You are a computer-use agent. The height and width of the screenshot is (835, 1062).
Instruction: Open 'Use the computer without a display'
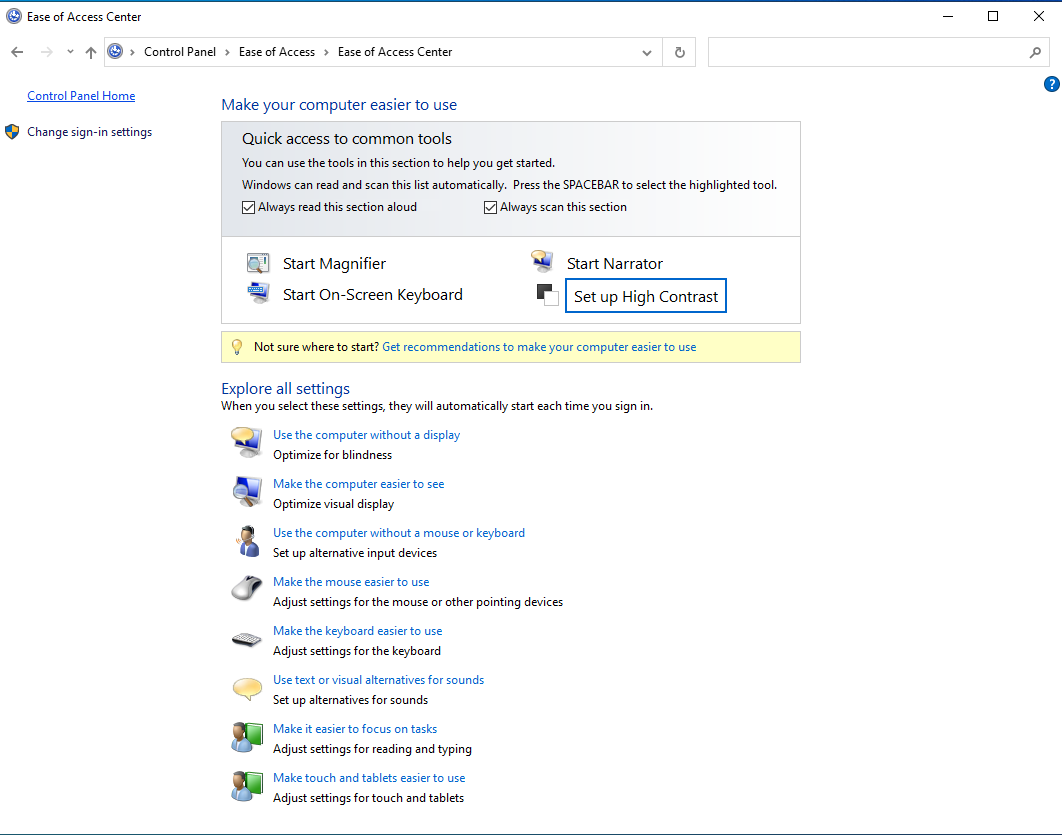pyautogui.click(x=366, y=435)
